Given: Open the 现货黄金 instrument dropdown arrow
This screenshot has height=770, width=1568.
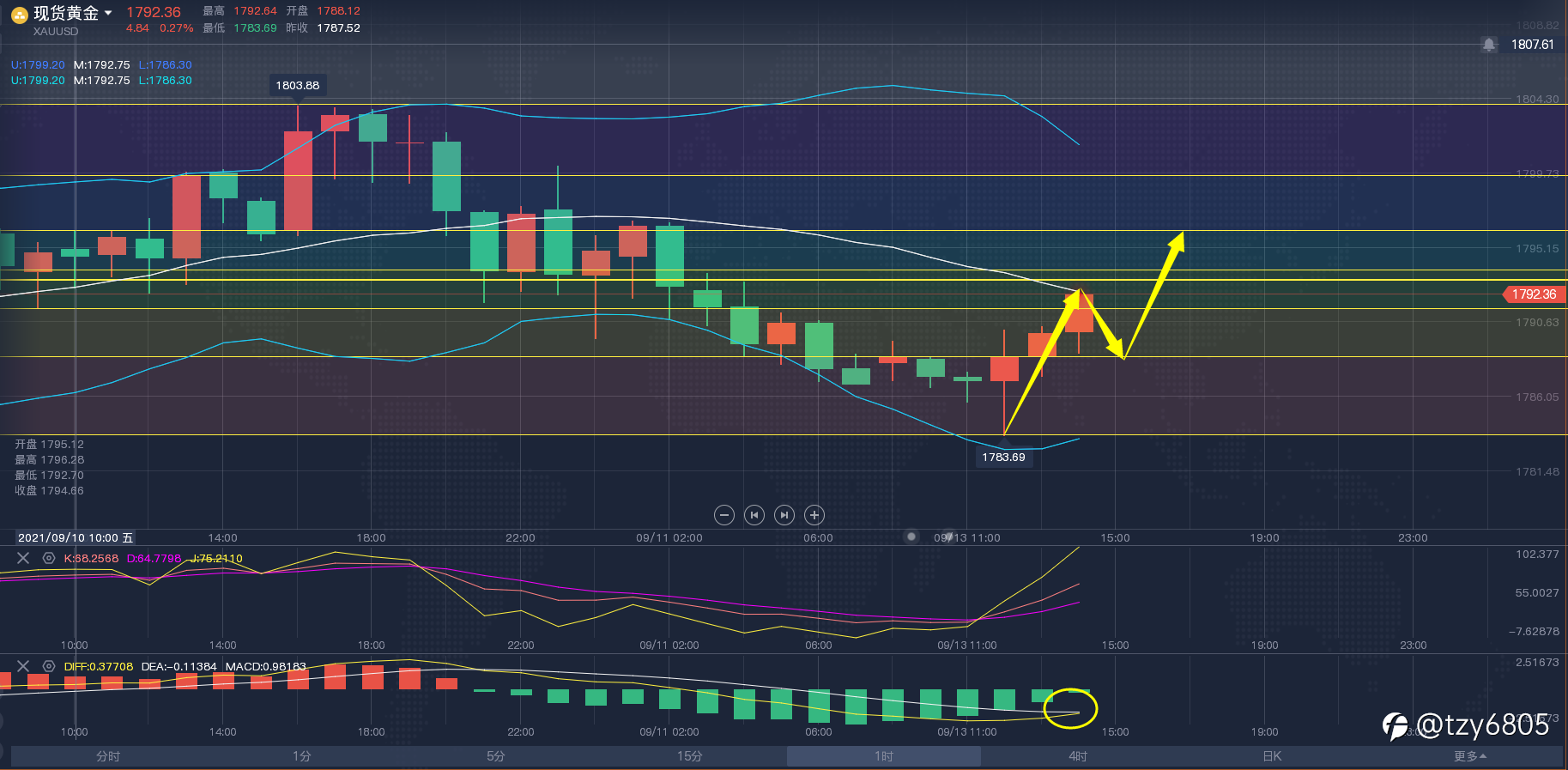Looking at the screenshot, I should click(x=108, y=13).
